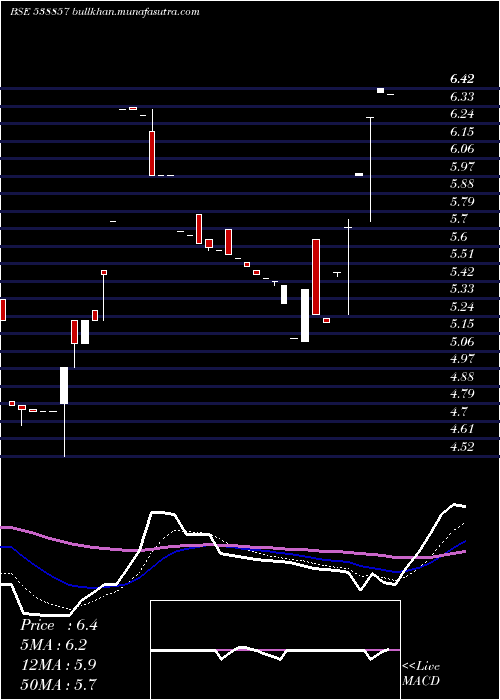The height and width of the screenshot is (700, 500).
Task: Click the BSE 538857 bullkhan.munafasutra.com header text
Action: pyautogui.click(x=104, y=12)
